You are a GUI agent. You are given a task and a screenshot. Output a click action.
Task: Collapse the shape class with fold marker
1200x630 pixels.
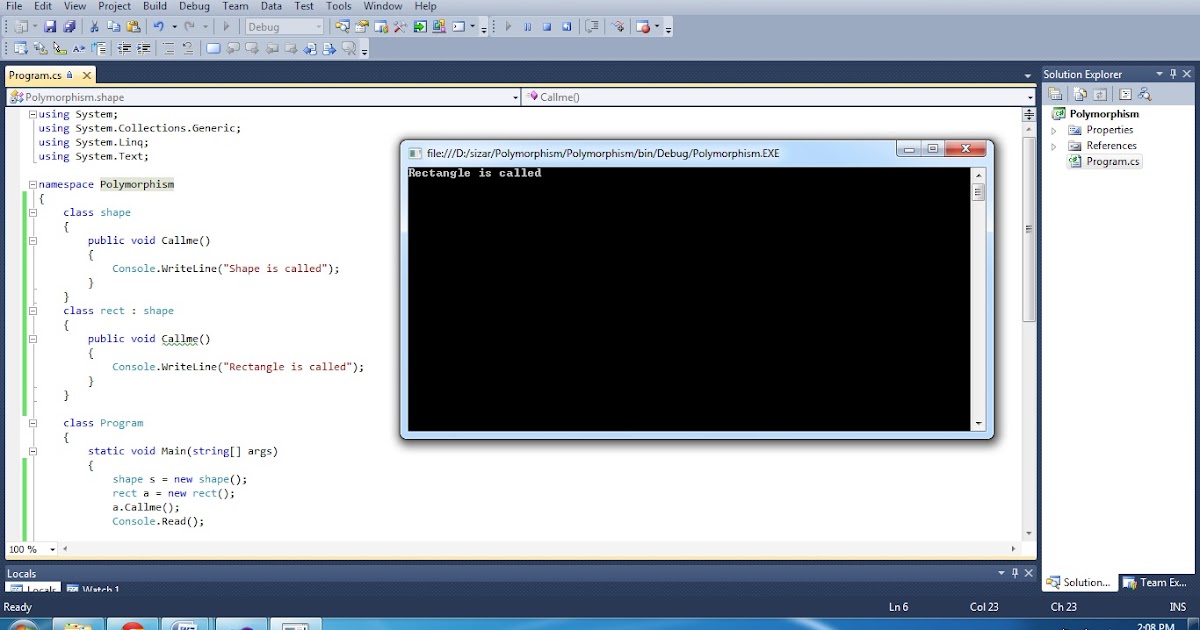click(x=31, y=212)
